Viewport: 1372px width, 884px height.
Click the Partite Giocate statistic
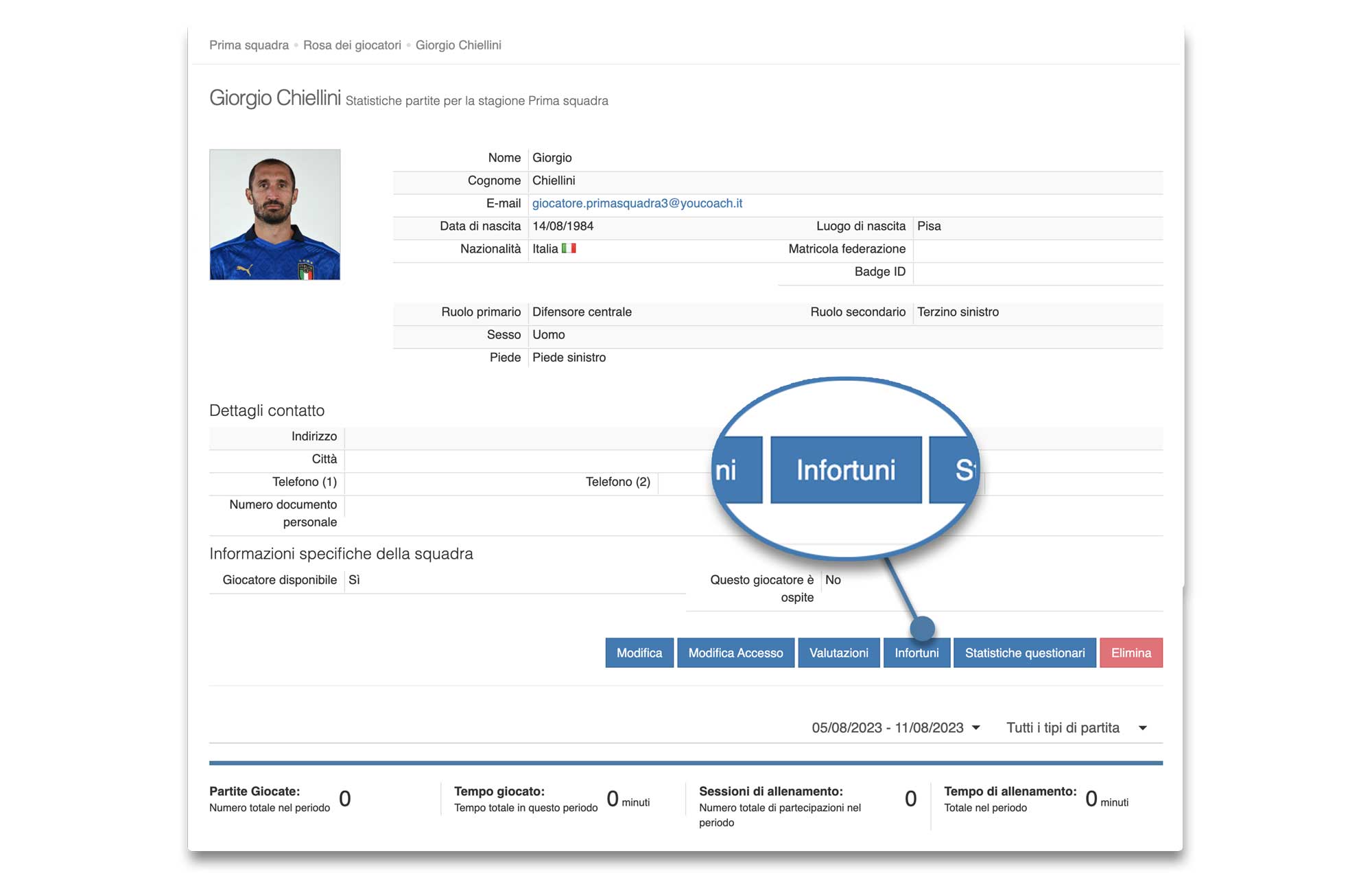255,791
